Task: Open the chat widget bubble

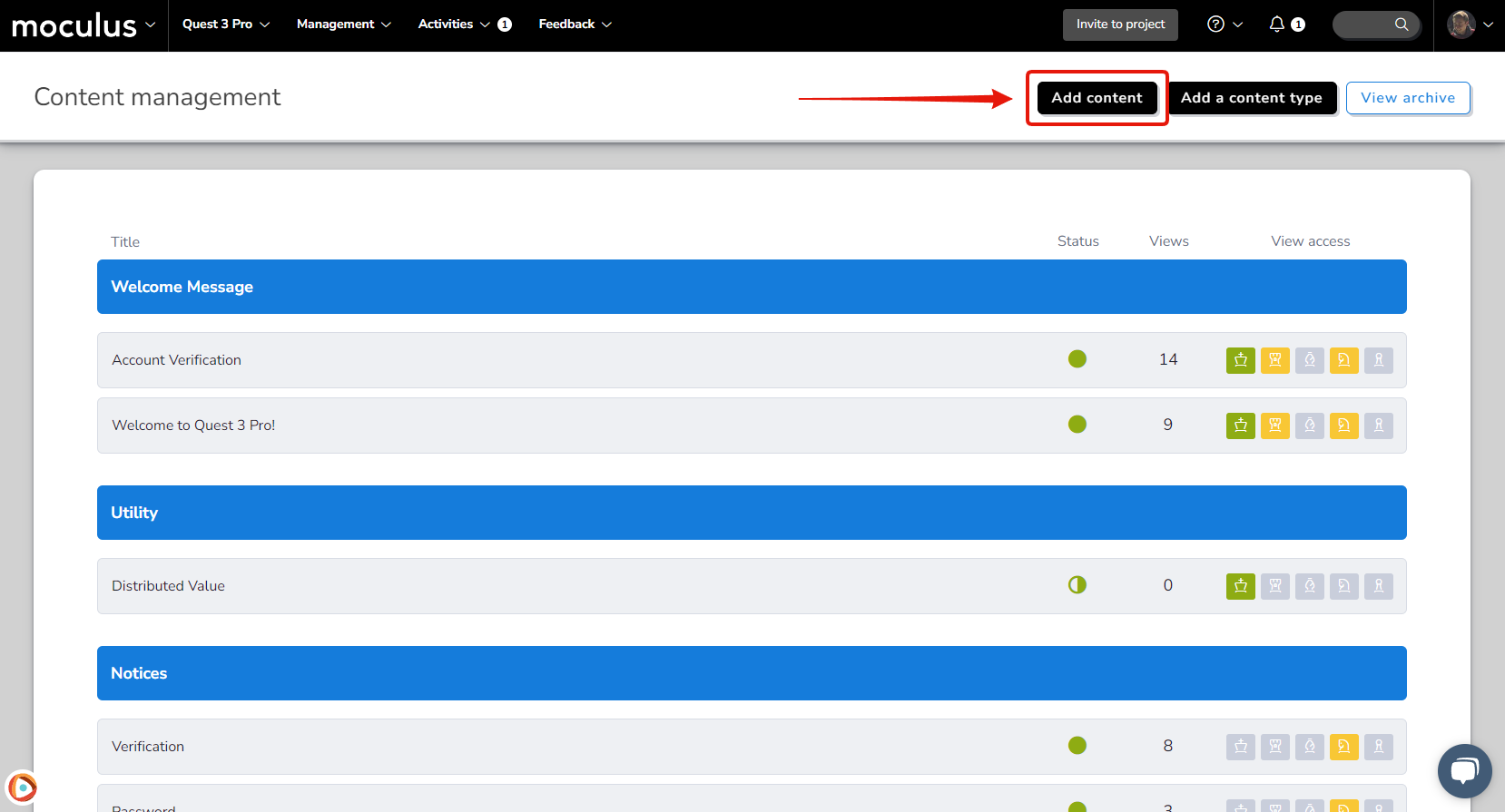Action: point(1464,771)
